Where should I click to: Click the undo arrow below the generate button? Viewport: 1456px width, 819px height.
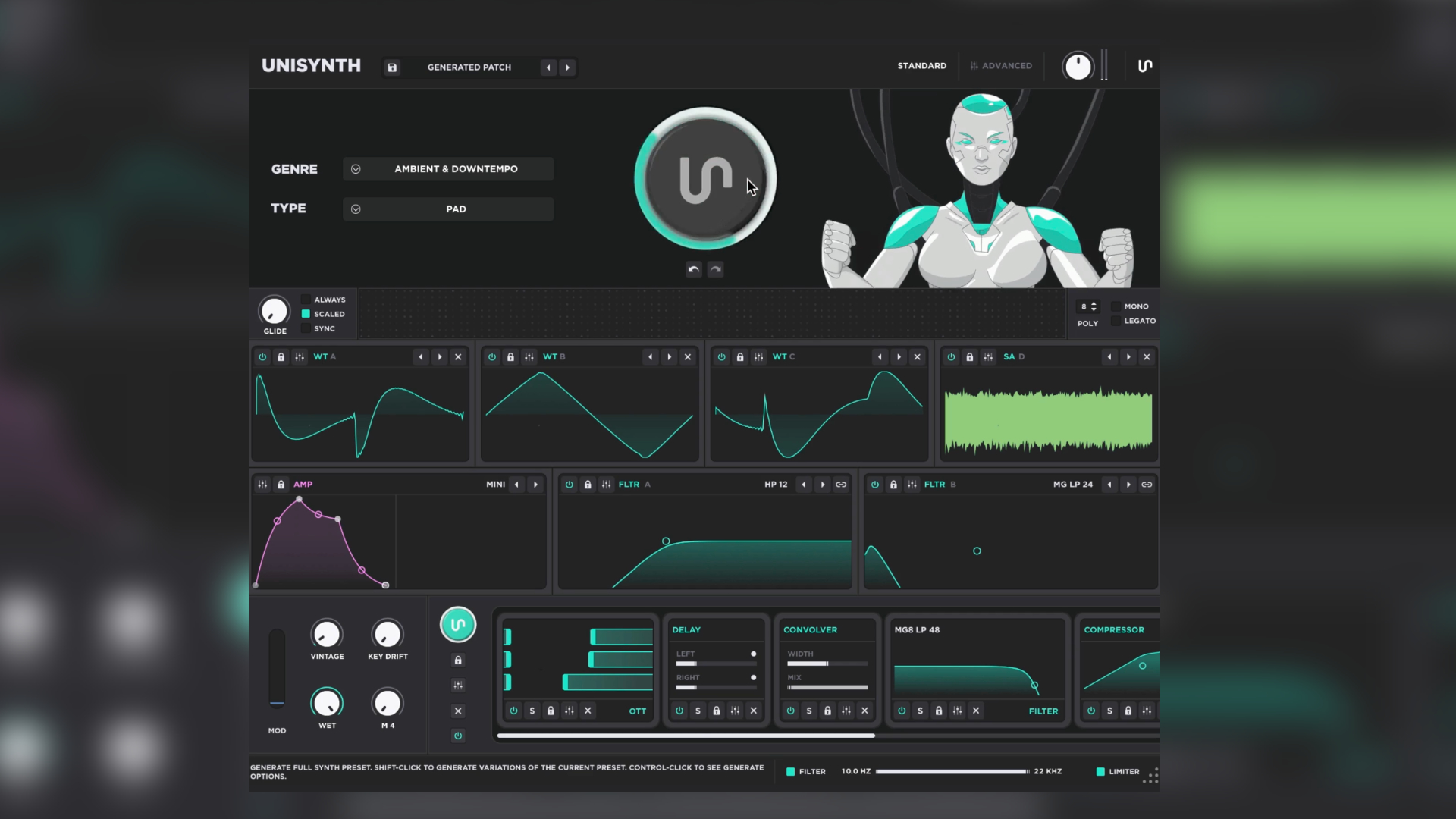[693, 269]
